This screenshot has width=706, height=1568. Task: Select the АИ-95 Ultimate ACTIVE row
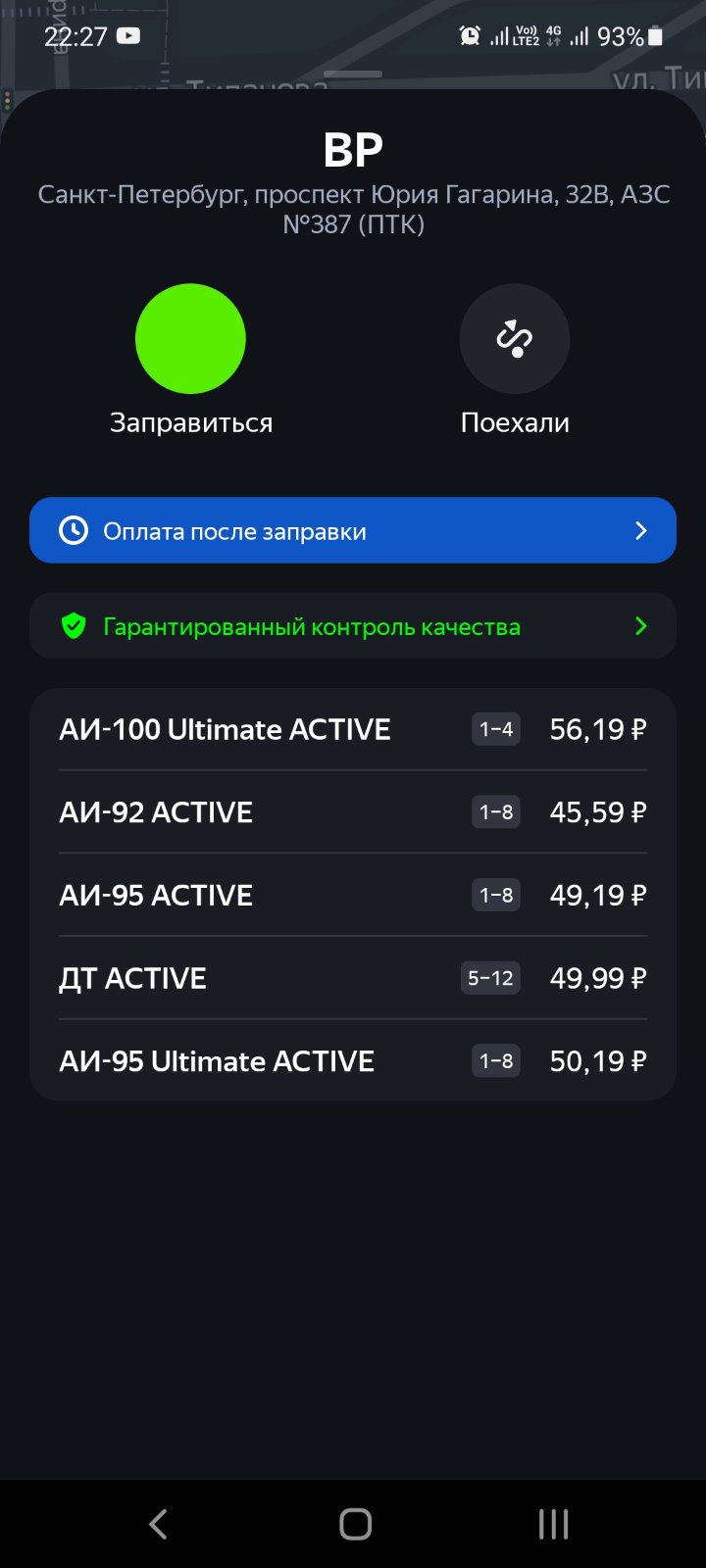tap(353, 1060)
